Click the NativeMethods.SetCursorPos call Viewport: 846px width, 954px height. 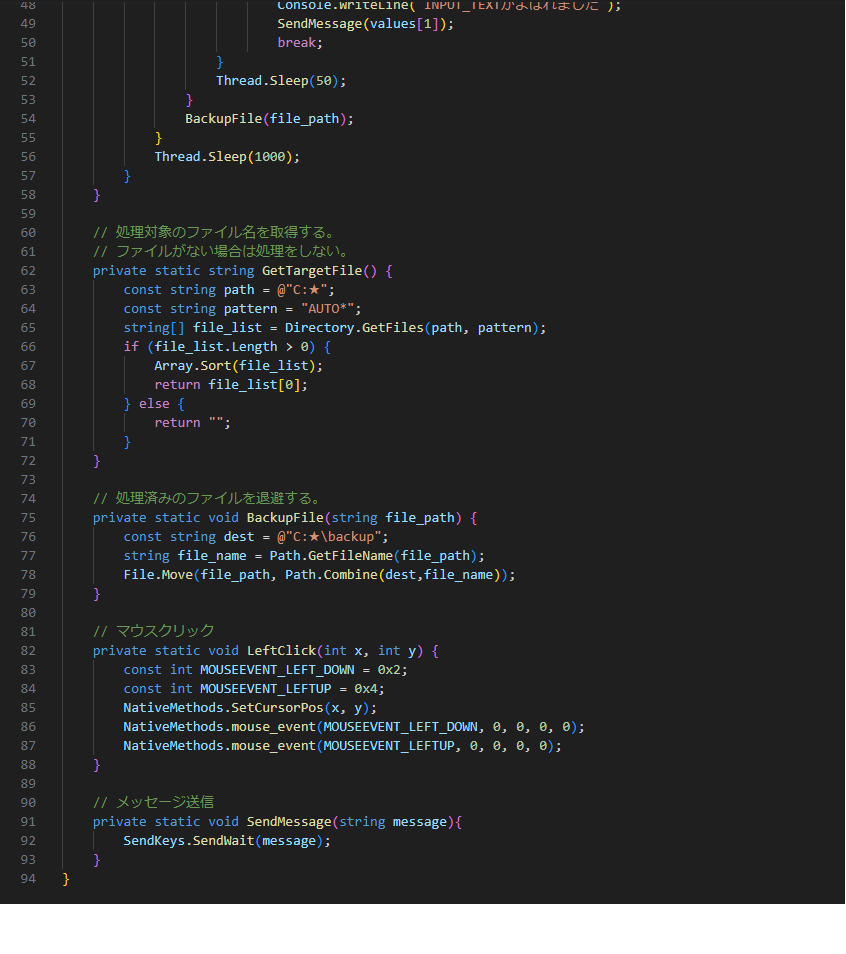point(226,708)
